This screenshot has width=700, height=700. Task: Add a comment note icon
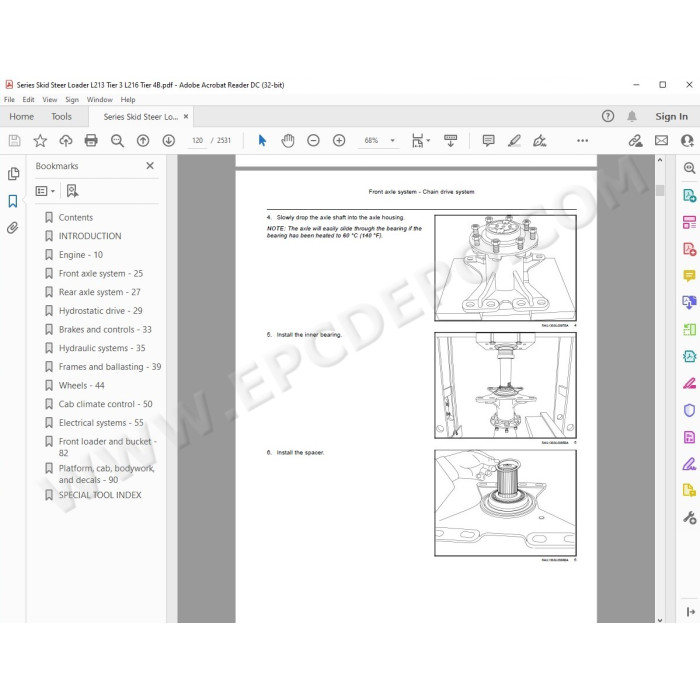coord(488,141)
